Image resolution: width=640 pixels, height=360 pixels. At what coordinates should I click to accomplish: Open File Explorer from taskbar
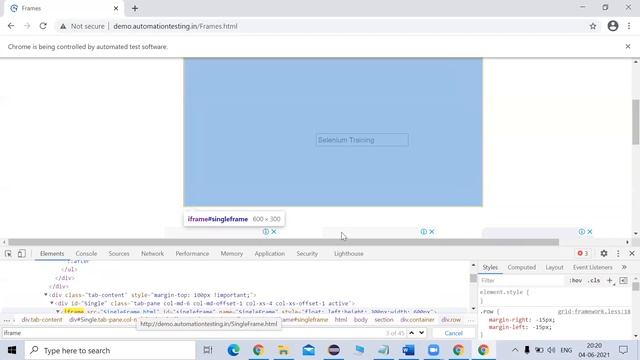[x=283, y=350]
